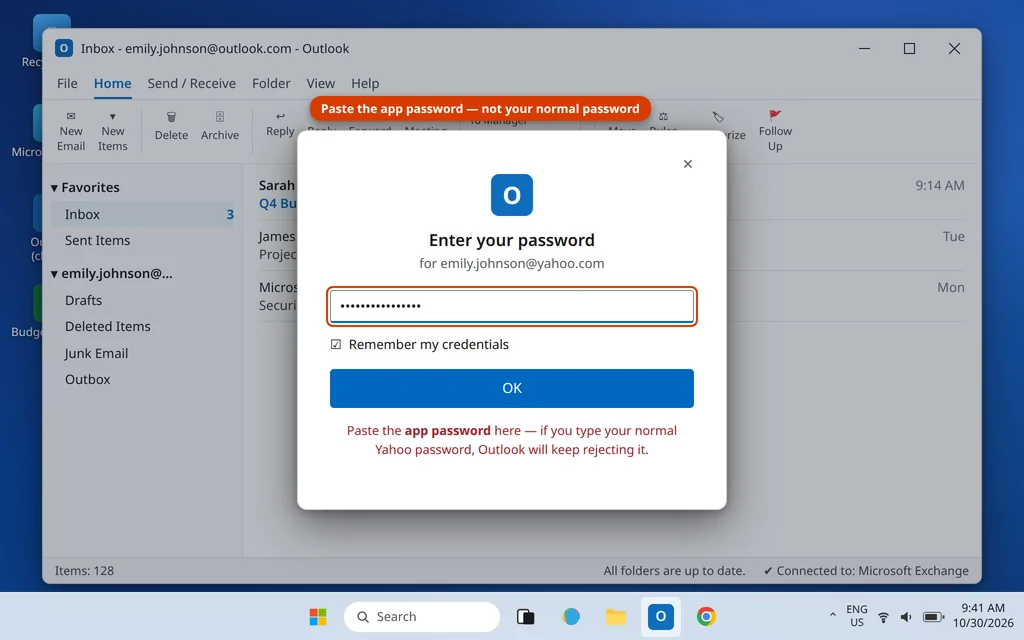
Task: Click the Outlook taskbar icon
Action: 660,616
